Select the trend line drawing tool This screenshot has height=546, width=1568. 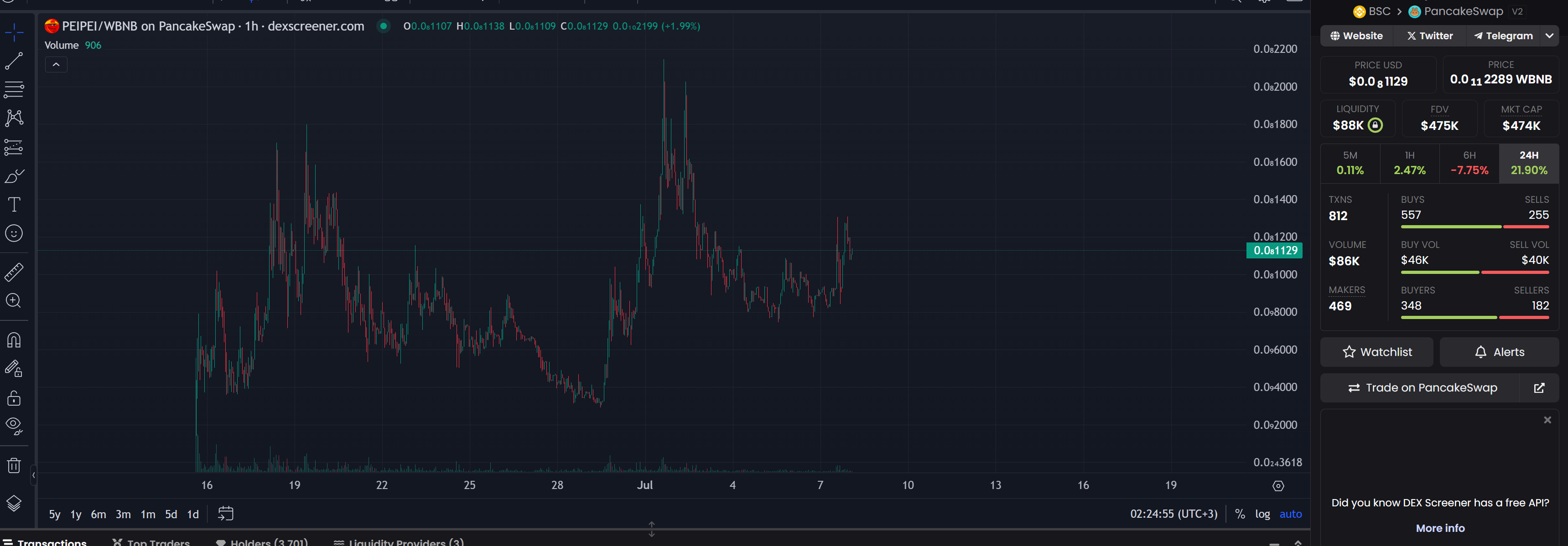[x=14, y=61]
